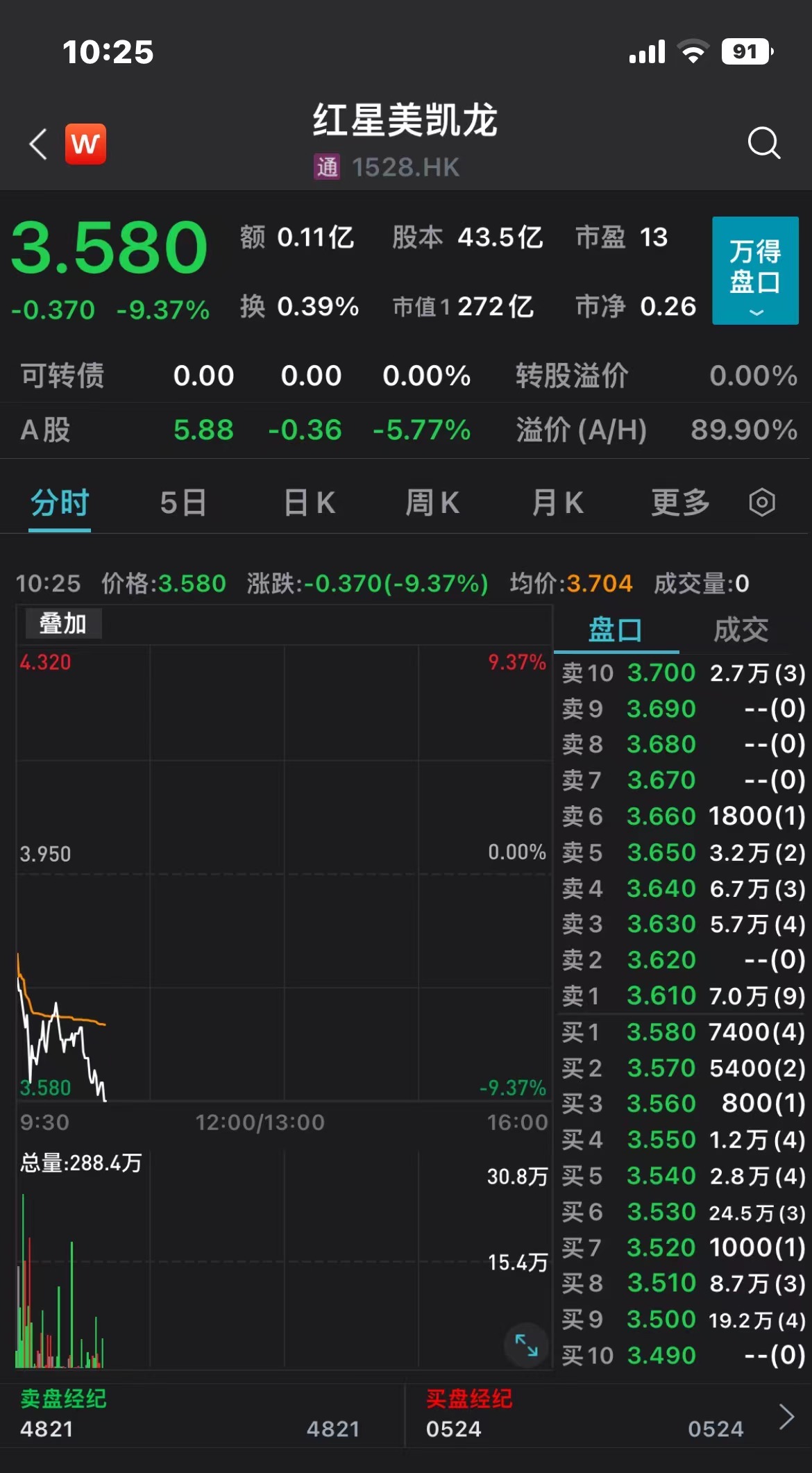Tap the purple 通 stock connect badge
The width and height of the screenshot is (812, 1473).
pyautogui.click(x=327, y=167)
